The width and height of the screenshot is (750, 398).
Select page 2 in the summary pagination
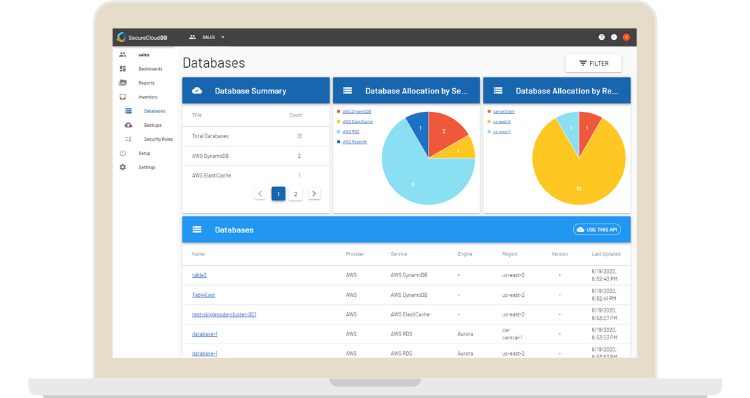pos(296,194)
